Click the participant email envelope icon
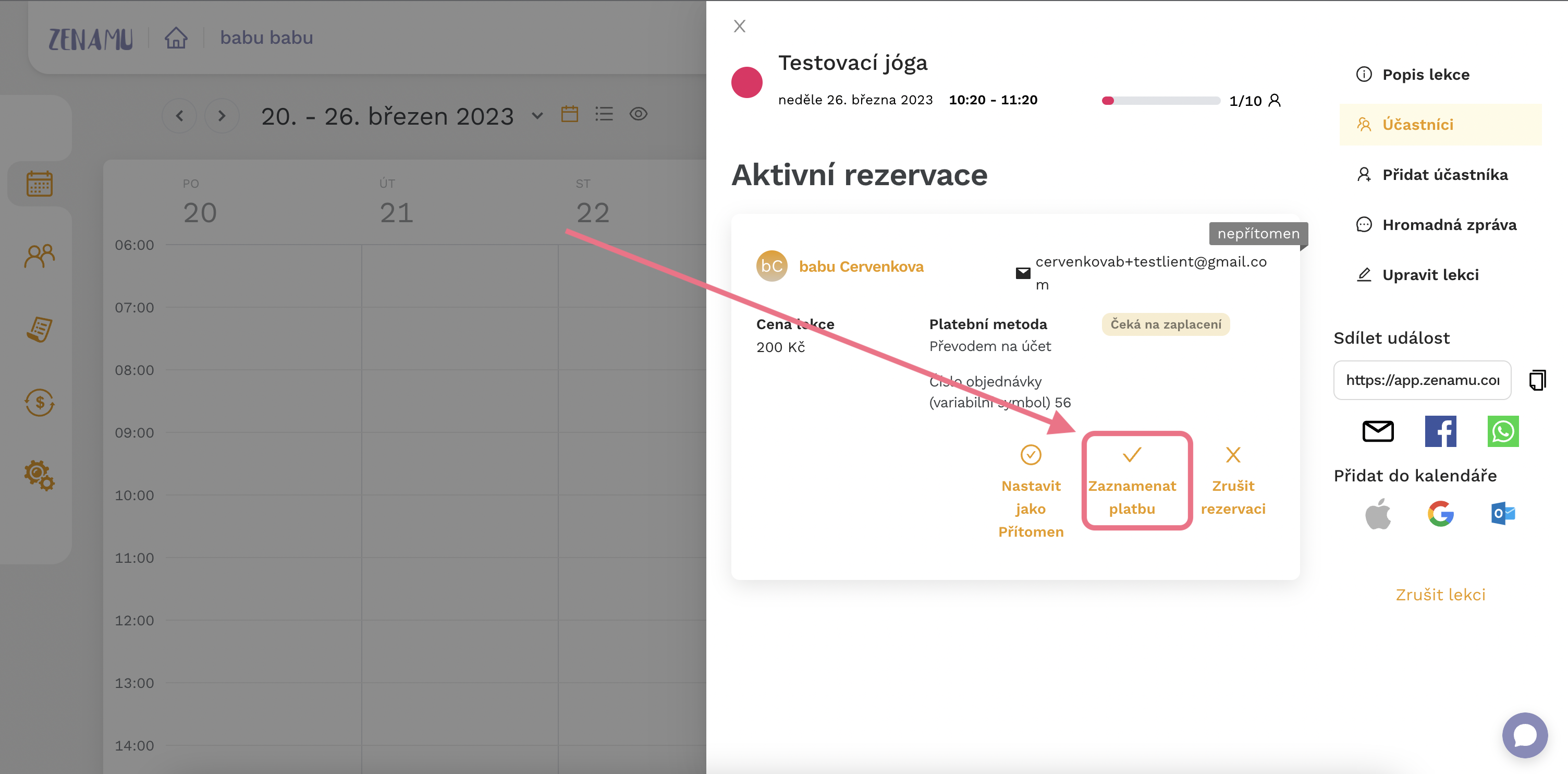The height and width of the screenshot is (774, 1568). (x=1023, y=273)
